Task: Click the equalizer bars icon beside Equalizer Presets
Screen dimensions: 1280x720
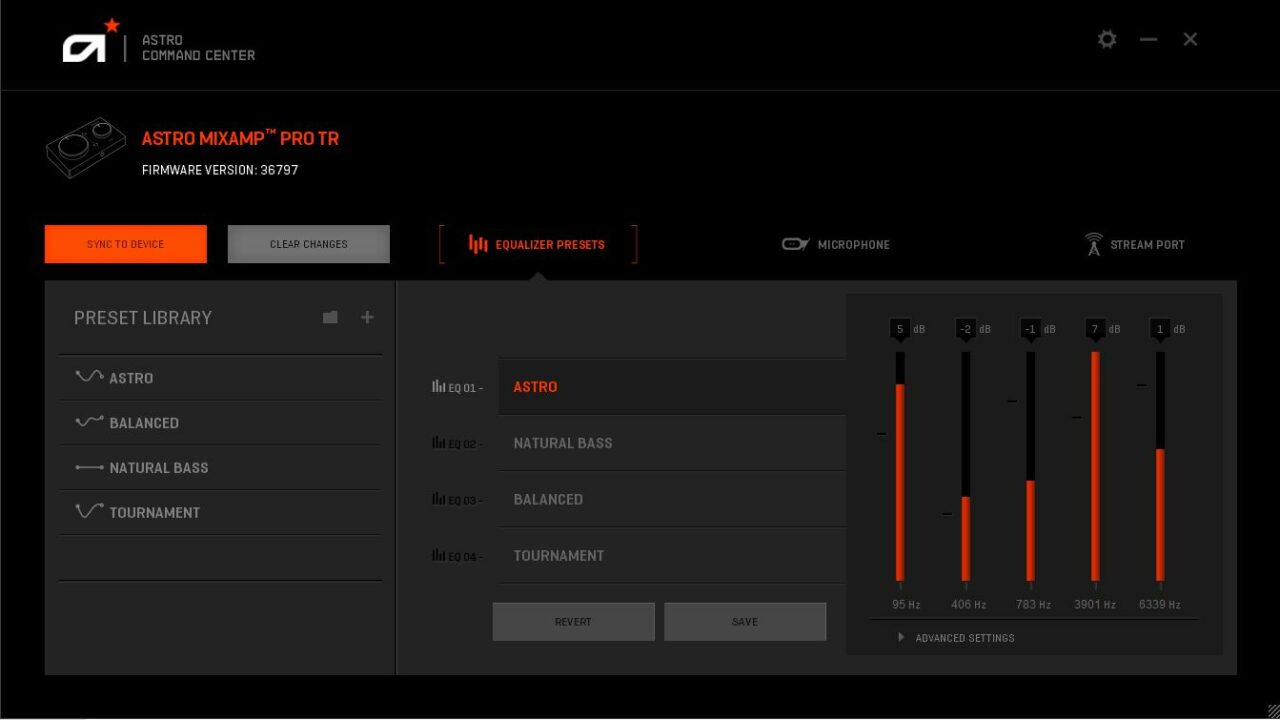Action: coord(478,244)
